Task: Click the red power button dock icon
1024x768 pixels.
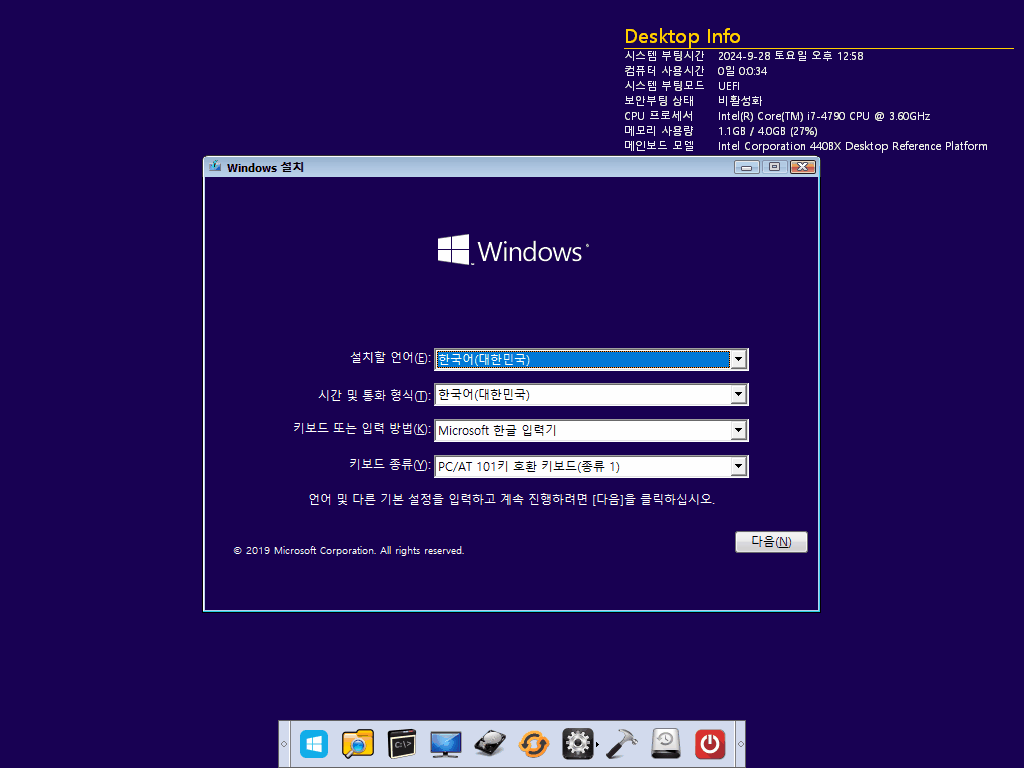Action: click(x=710, y=744)
